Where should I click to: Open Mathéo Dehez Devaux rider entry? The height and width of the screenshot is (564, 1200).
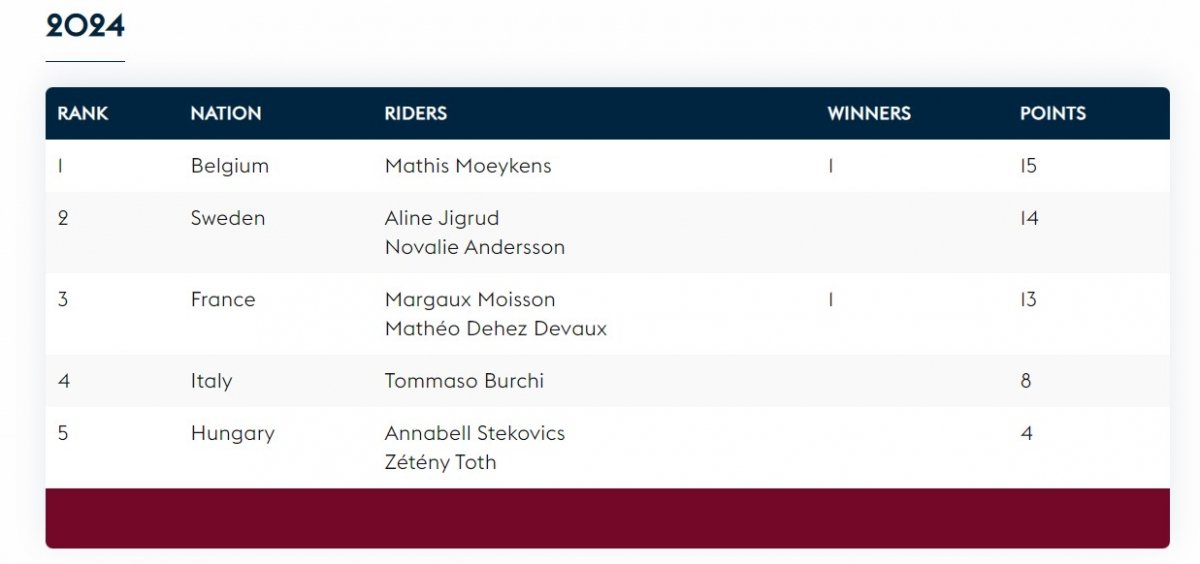[x=496, y=328]
